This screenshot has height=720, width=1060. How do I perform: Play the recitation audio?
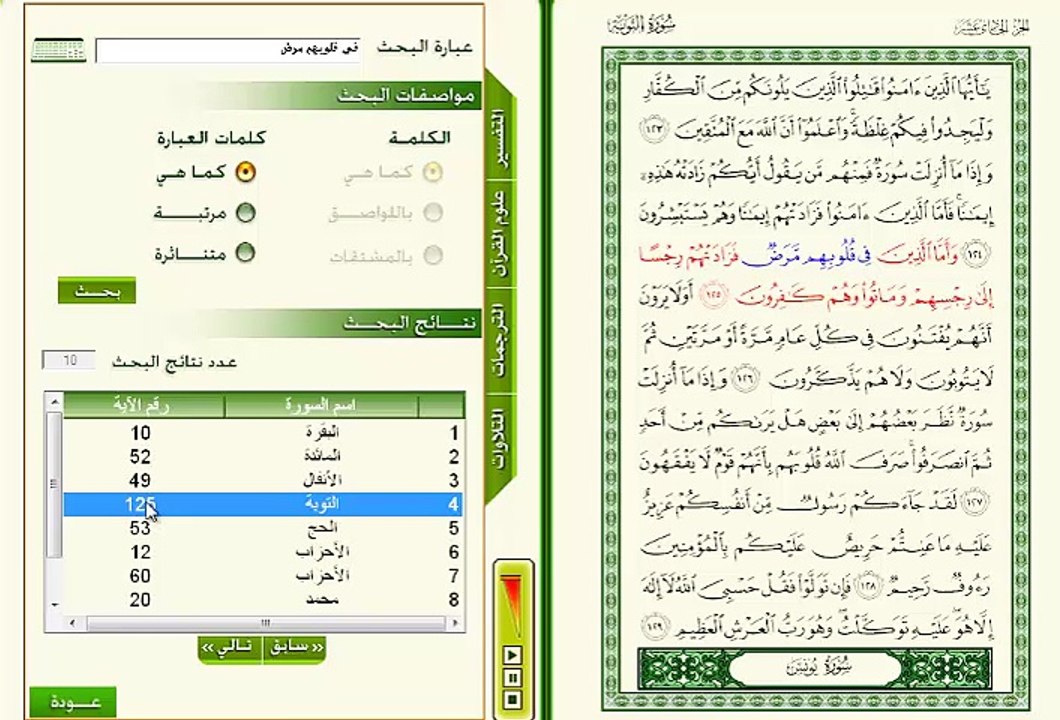pos(512,654)
